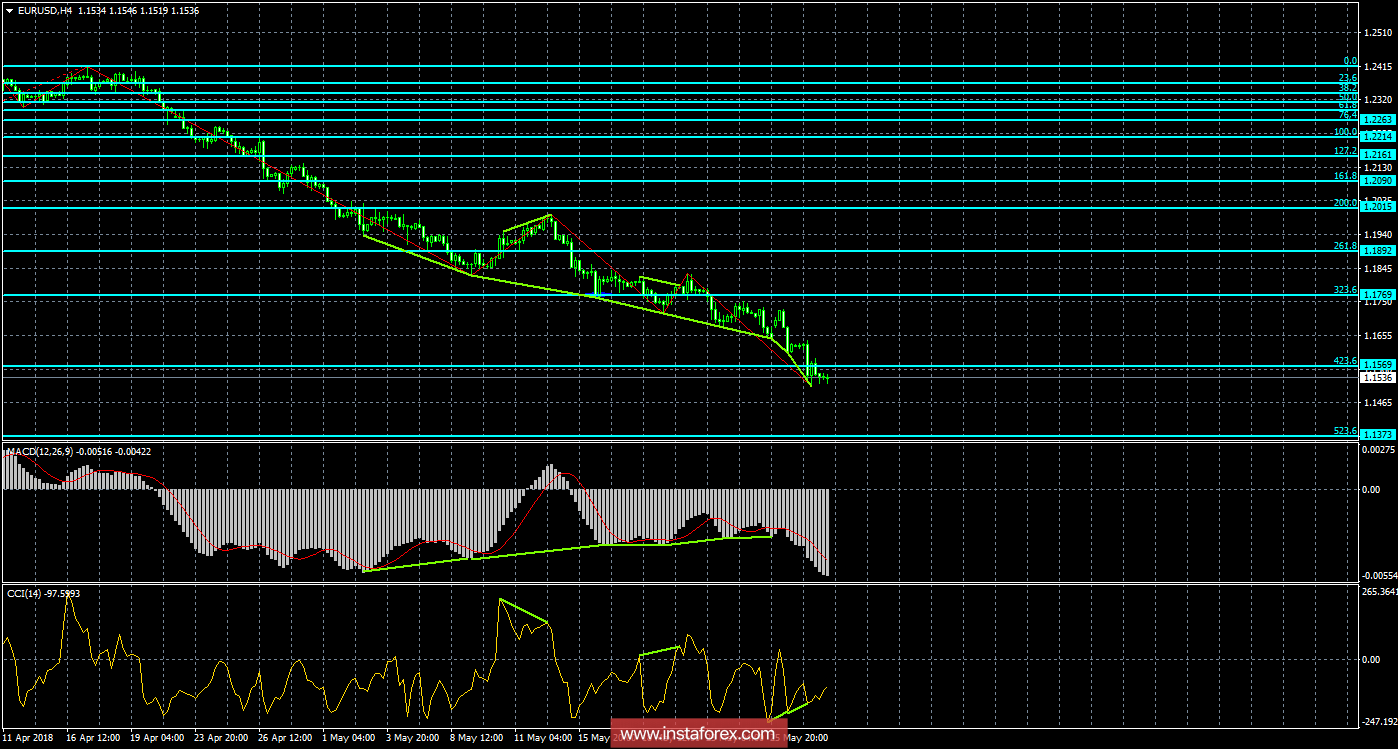Click the 11 Apr 2018 date label
Viewport: 1398px width, 749px height.
click(27, 738)
